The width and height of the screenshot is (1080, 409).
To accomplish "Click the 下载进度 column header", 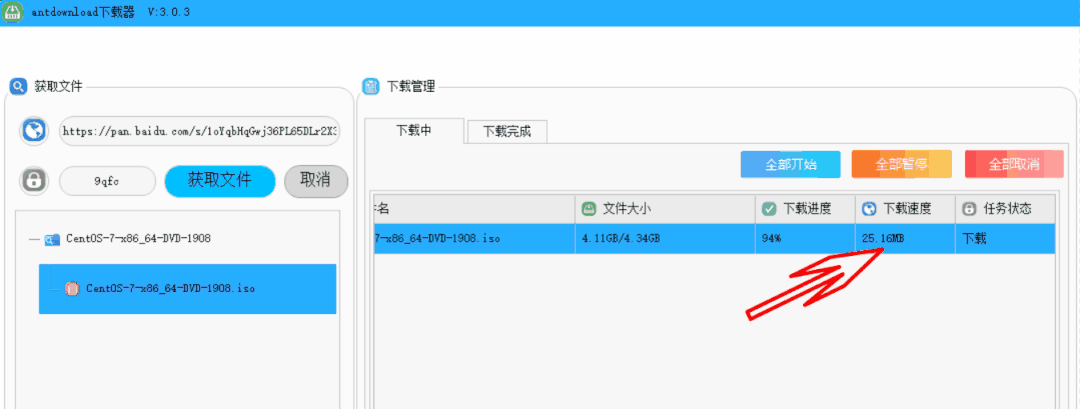I will tap(805, 209).
